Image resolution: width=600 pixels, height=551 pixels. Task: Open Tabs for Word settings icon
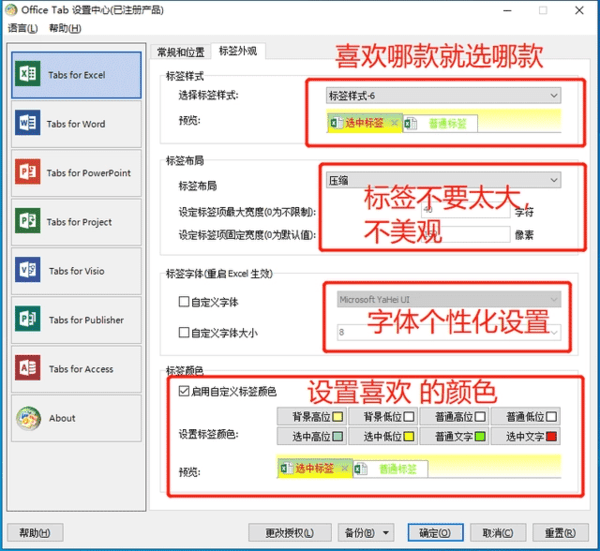click(x=28, y=123)
